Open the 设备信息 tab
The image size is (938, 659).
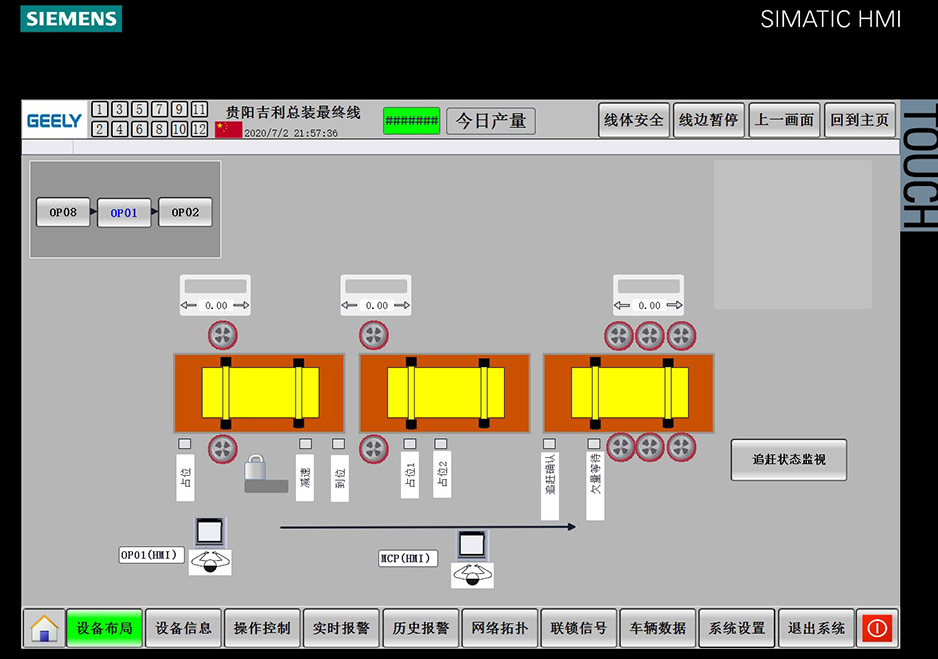pos(183,628)
